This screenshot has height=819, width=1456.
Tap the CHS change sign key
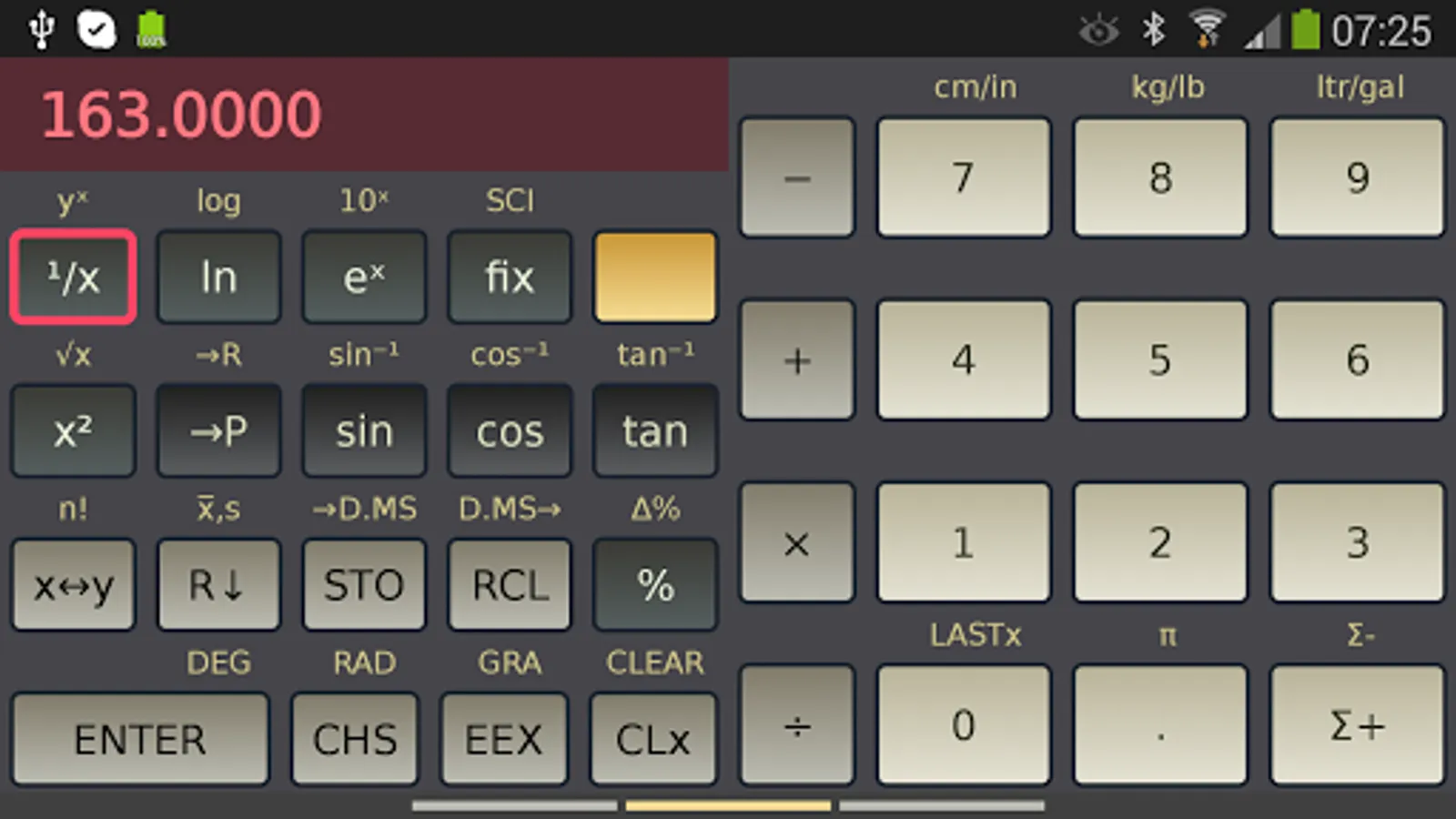pos(355,739)
